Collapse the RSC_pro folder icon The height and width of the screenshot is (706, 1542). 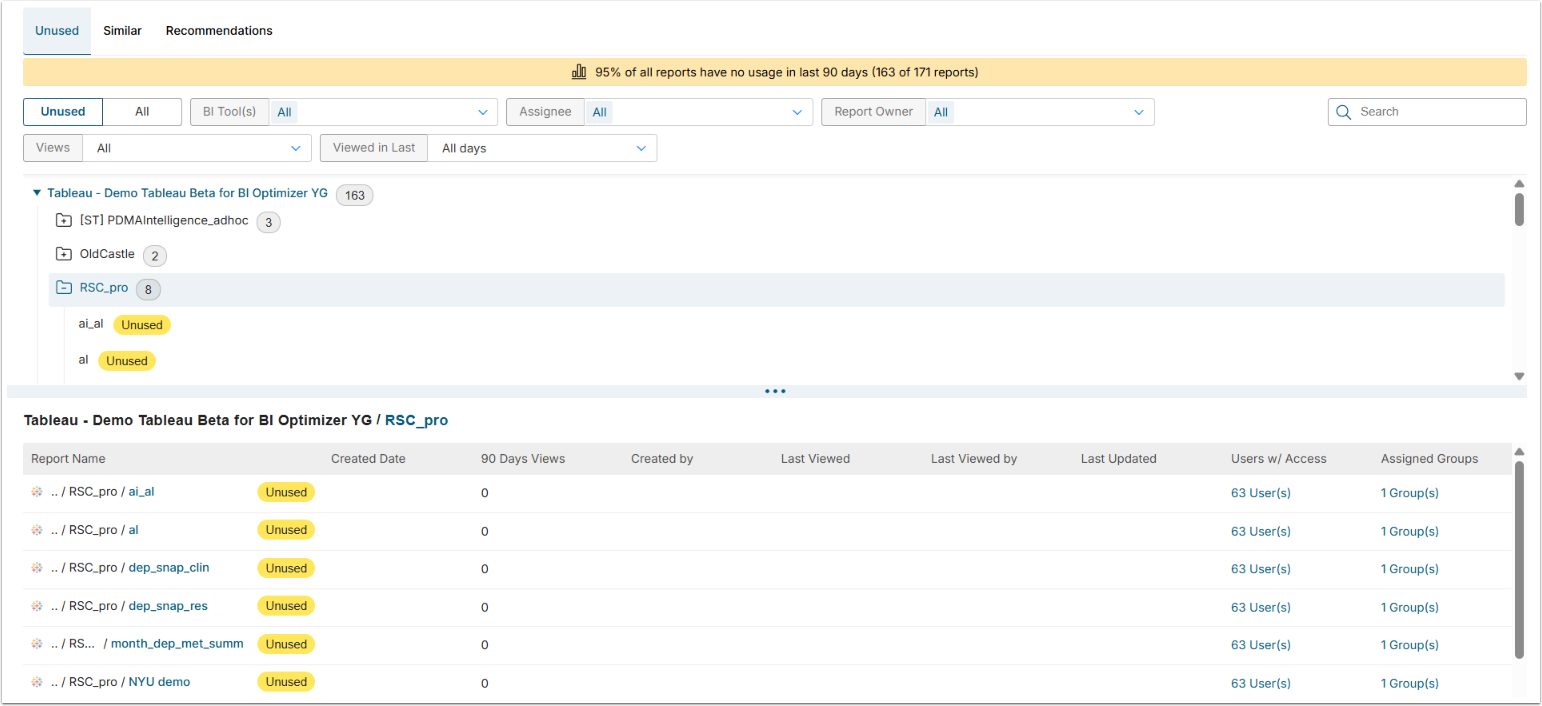64,288
